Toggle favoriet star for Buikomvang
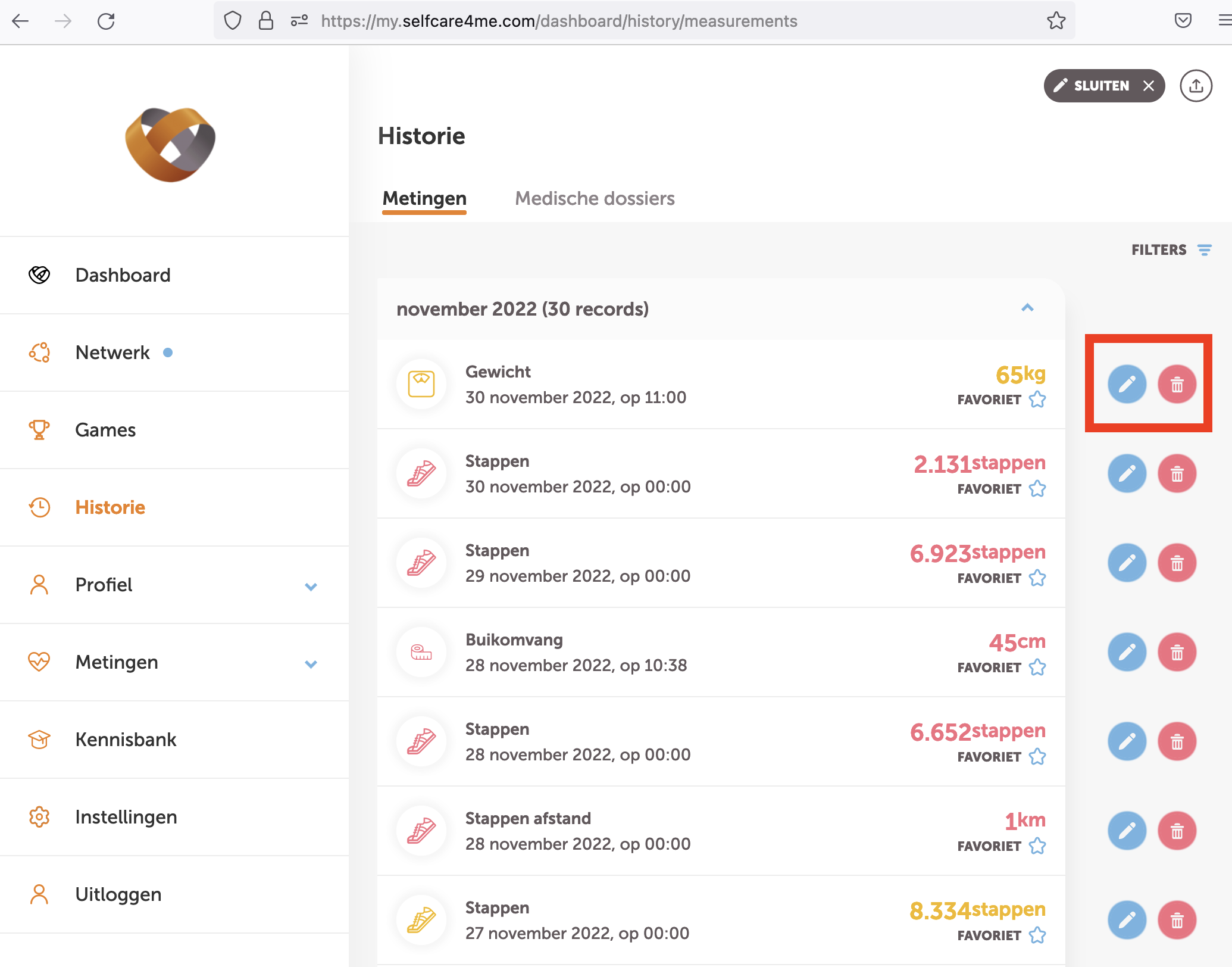This screenshot has width=1232, height=967. (1037, 667)
